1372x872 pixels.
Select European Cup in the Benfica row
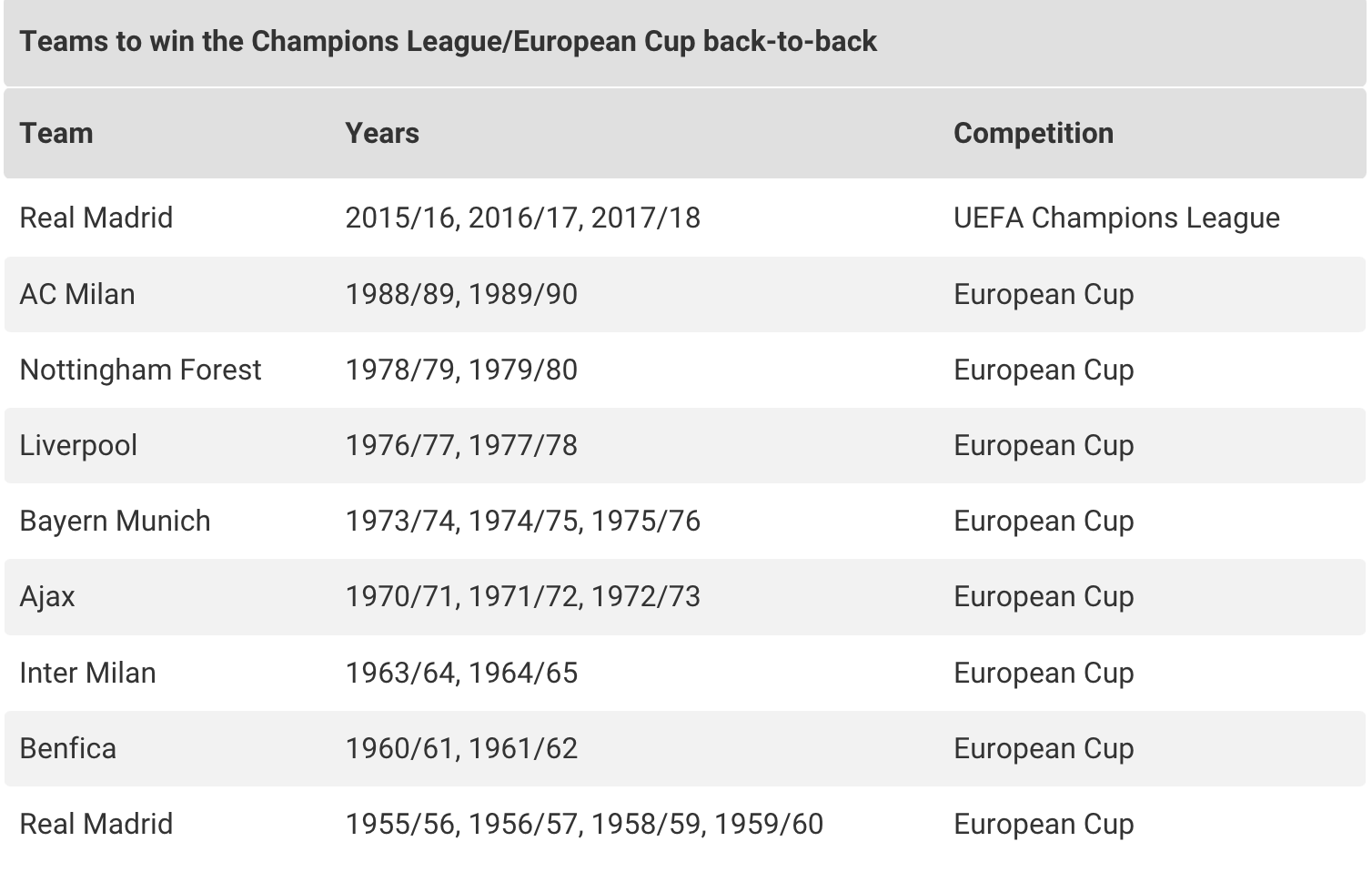coord(1044,748)
